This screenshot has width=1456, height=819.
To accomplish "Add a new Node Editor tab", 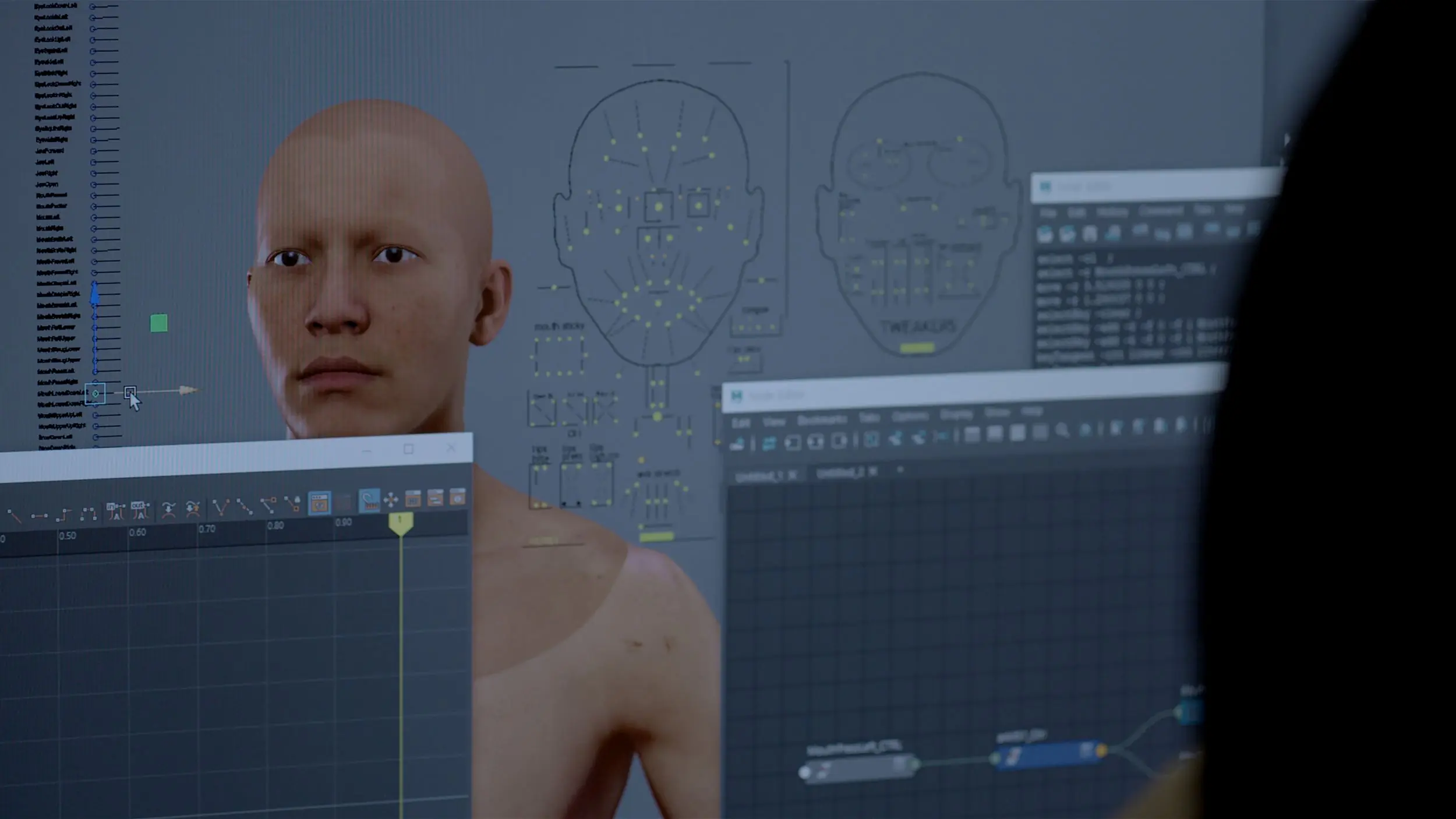I will tap(900, 469).
